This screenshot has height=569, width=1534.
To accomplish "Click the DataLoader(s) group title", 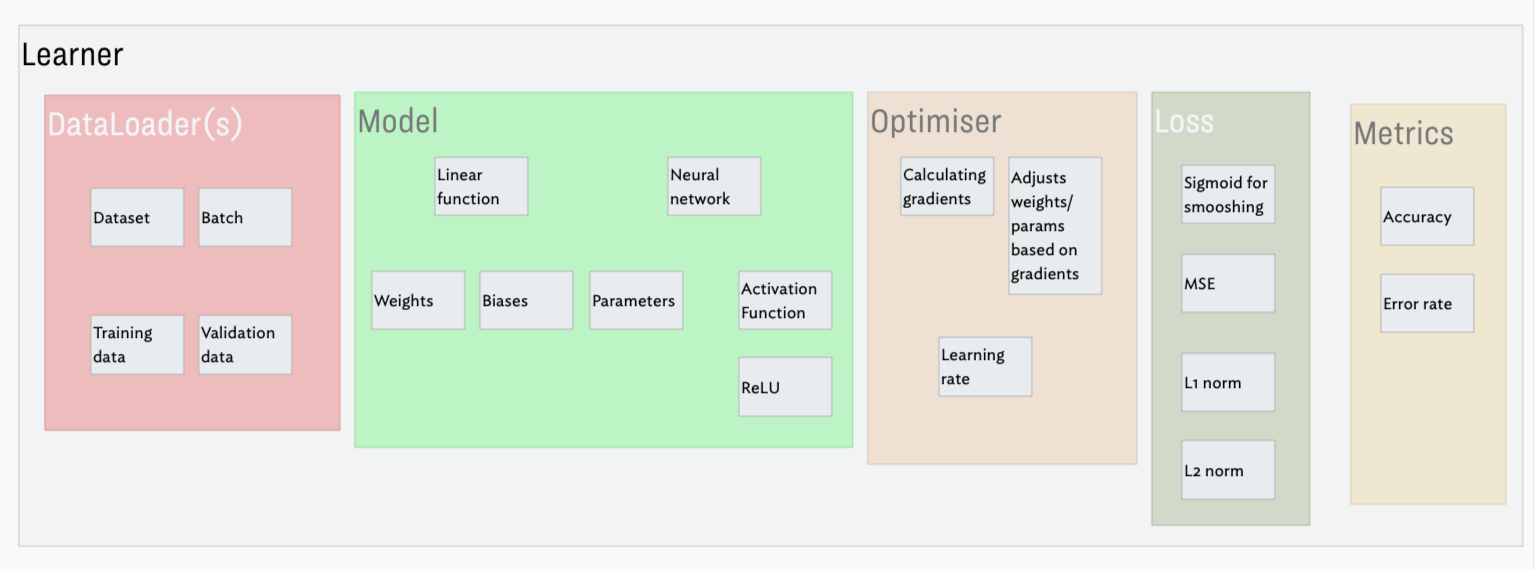I will (x=145, y=125).
